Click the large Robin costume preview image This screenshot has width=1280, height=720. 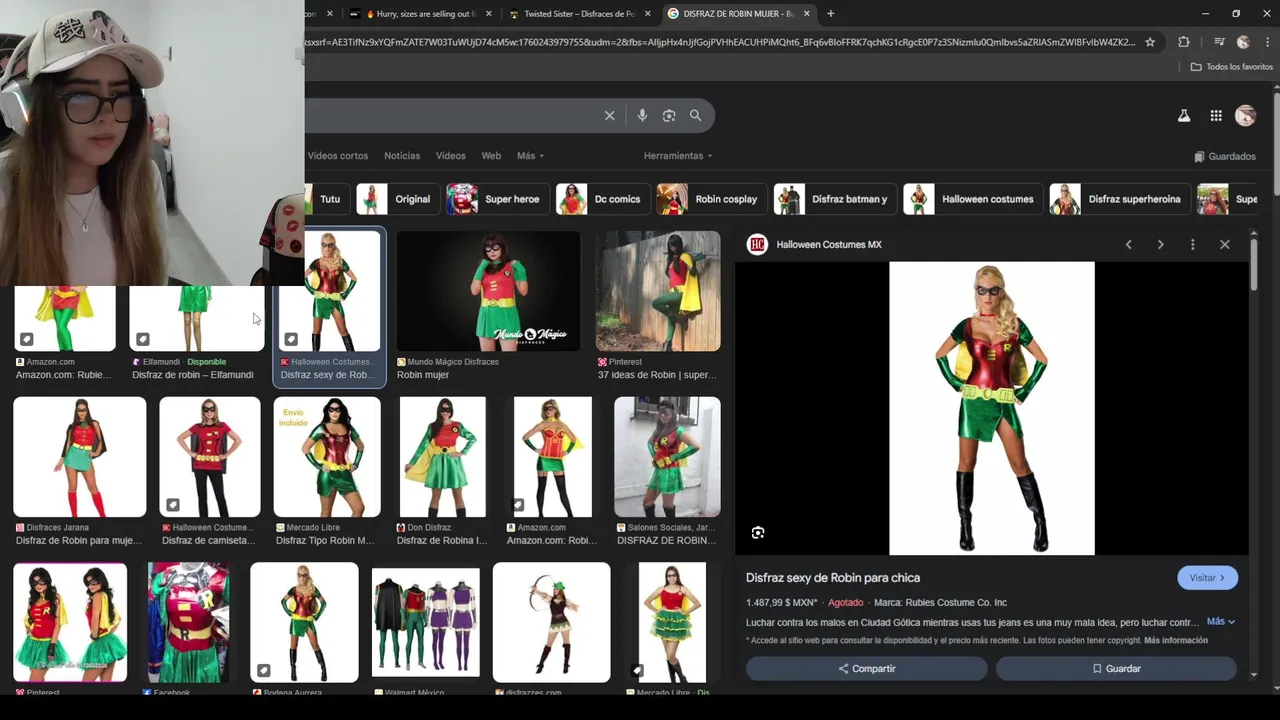click(992, 408)
